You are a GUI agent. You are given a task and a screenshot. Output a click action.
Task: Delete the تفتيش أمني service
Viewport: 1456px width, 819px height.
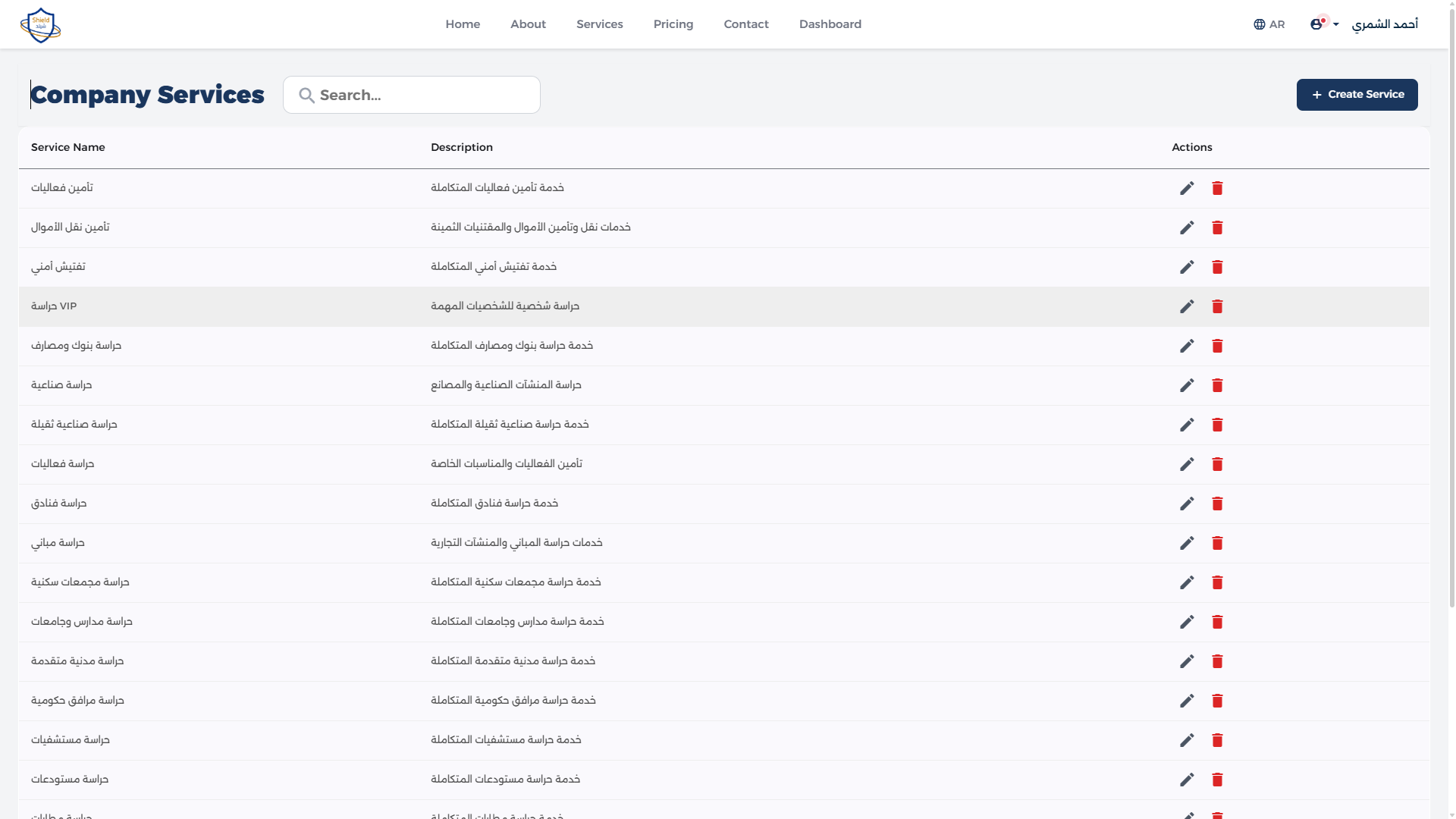(x=1218, y=267)
